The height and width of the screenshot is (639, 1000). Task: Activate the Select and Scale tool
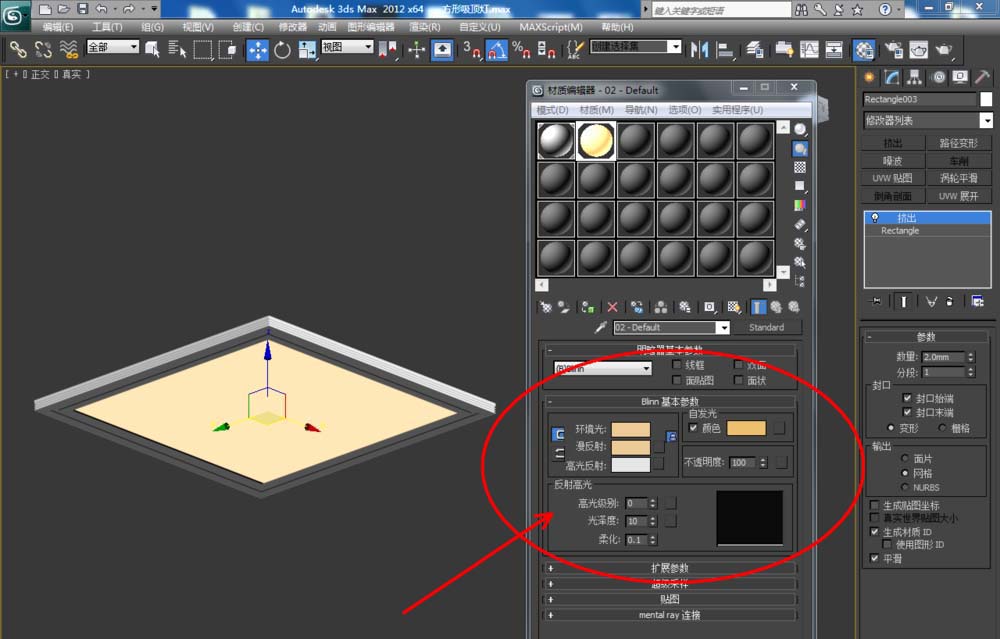[x=307, y=50]
